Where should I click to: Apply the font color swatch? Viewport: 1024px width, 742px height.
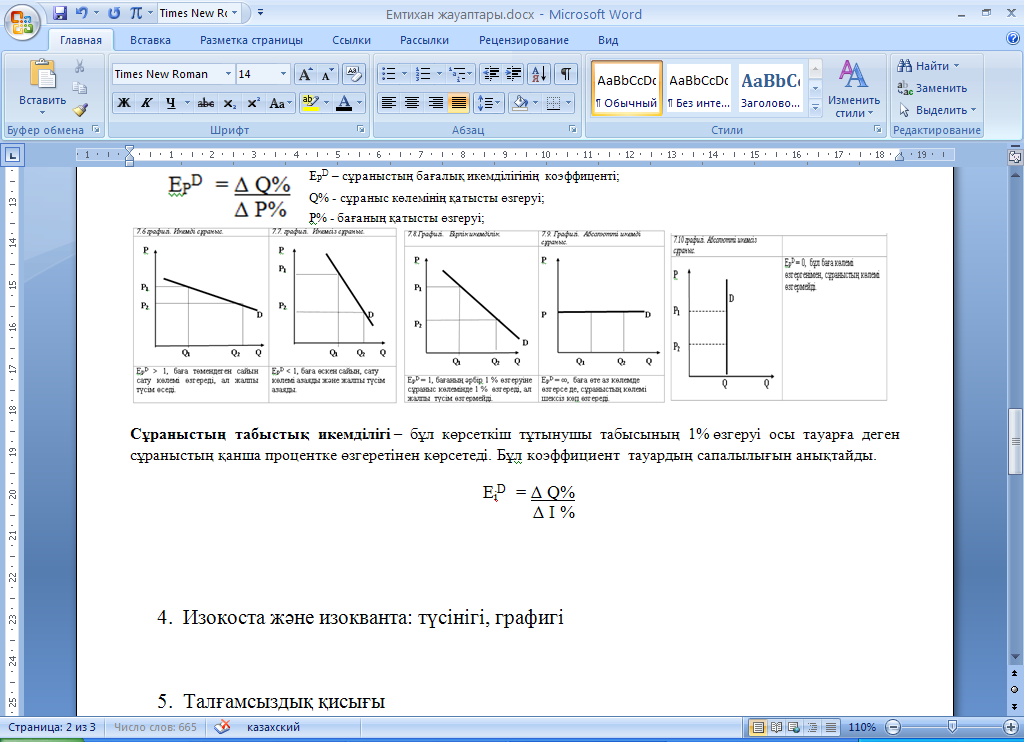click(x=344, y=103)
